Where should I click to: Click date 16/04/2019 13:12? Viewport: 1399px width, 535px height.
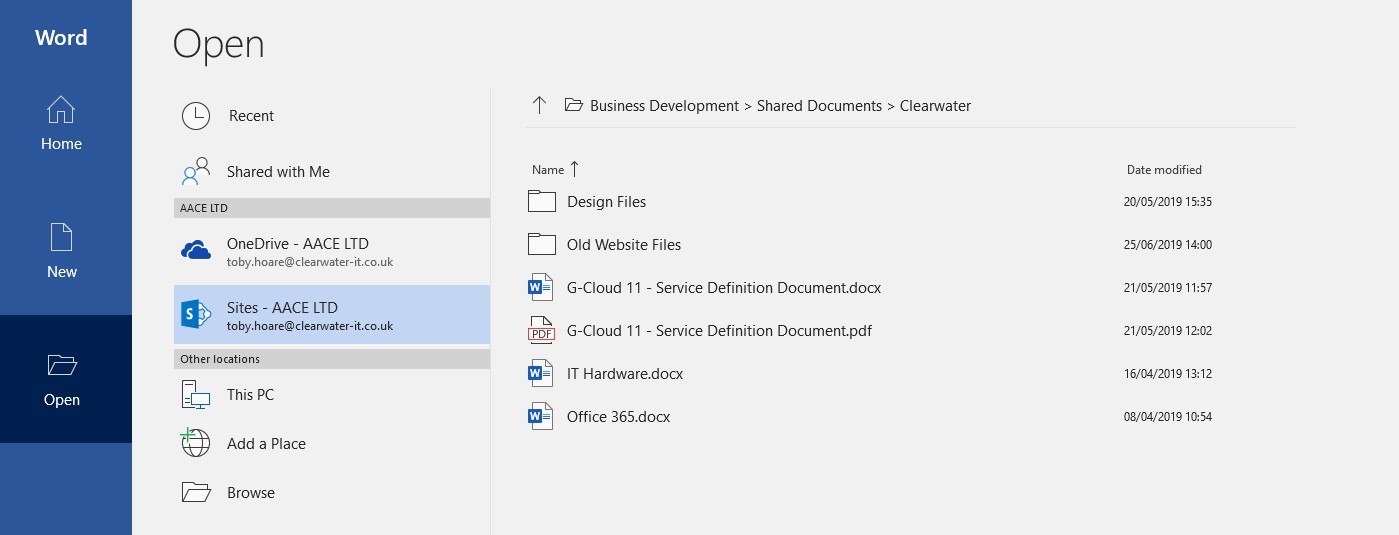coord(1168,374)
